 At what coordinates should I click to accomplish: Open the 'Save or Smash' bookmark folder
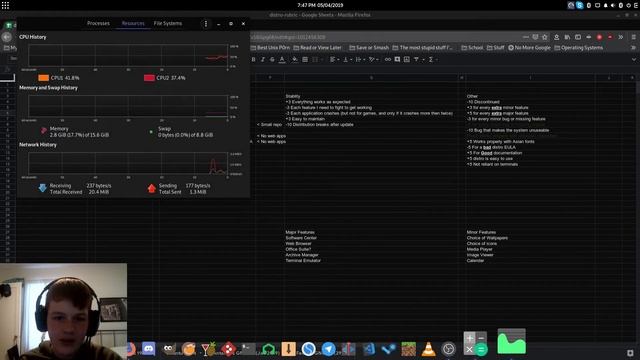click(369, 48)
